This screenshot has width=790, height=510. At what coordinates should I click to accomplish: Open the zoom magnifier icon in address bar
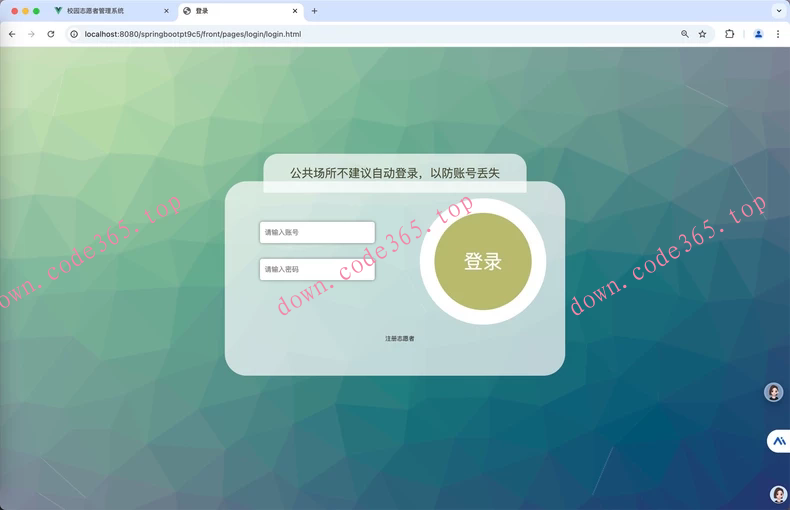[x=685, y=34]
